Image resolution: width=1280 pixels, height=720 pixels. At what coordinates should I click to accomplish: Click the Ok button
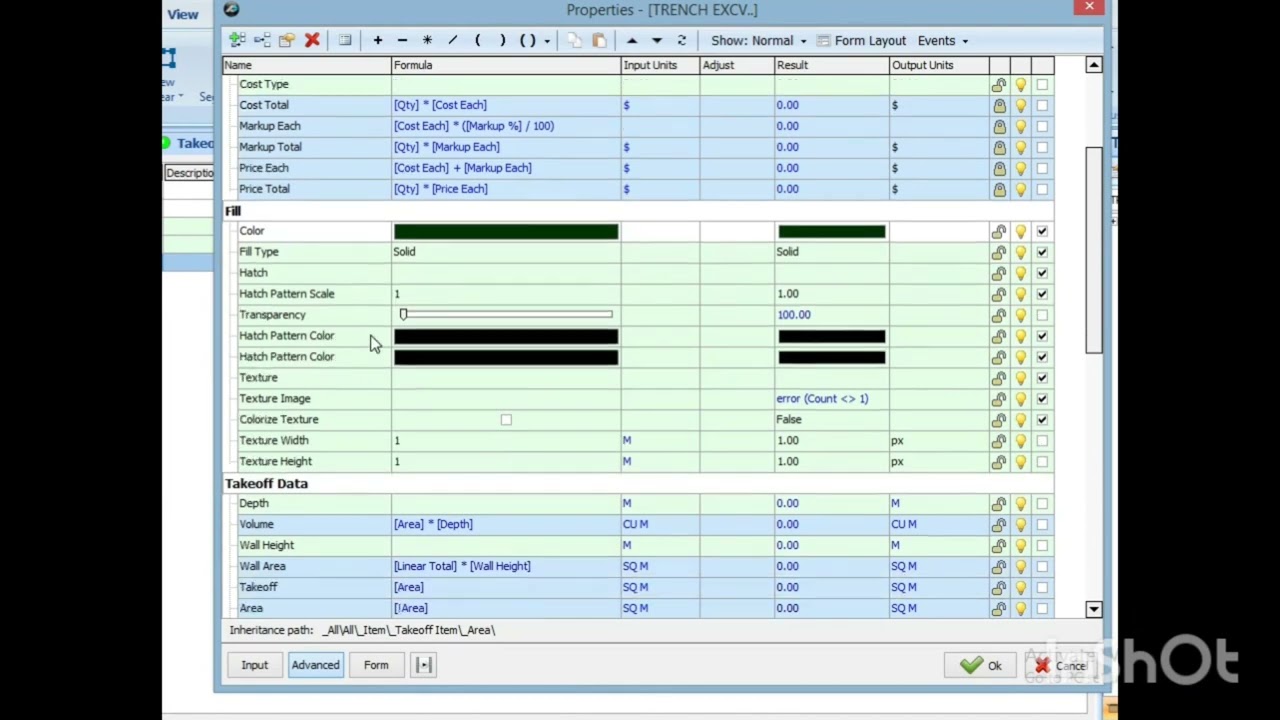[x=980, y=666]
